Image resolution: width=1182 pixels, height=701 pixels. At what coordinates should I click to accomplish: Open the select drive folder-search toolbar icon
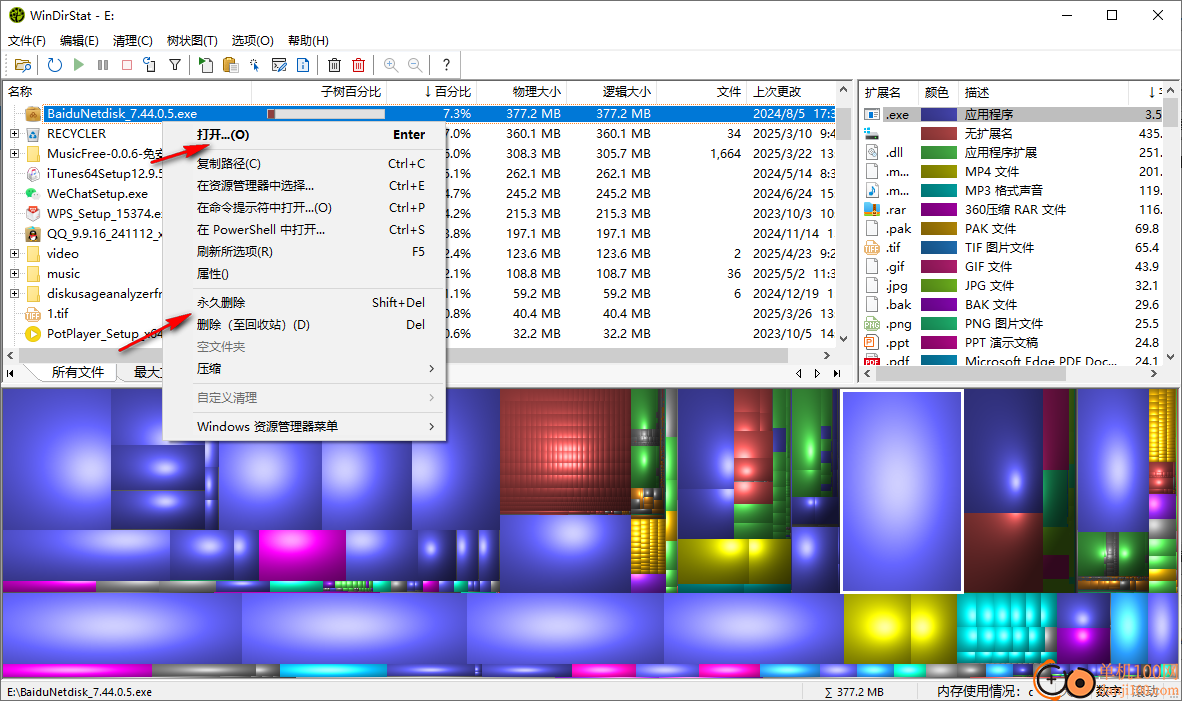coord(23,65)
